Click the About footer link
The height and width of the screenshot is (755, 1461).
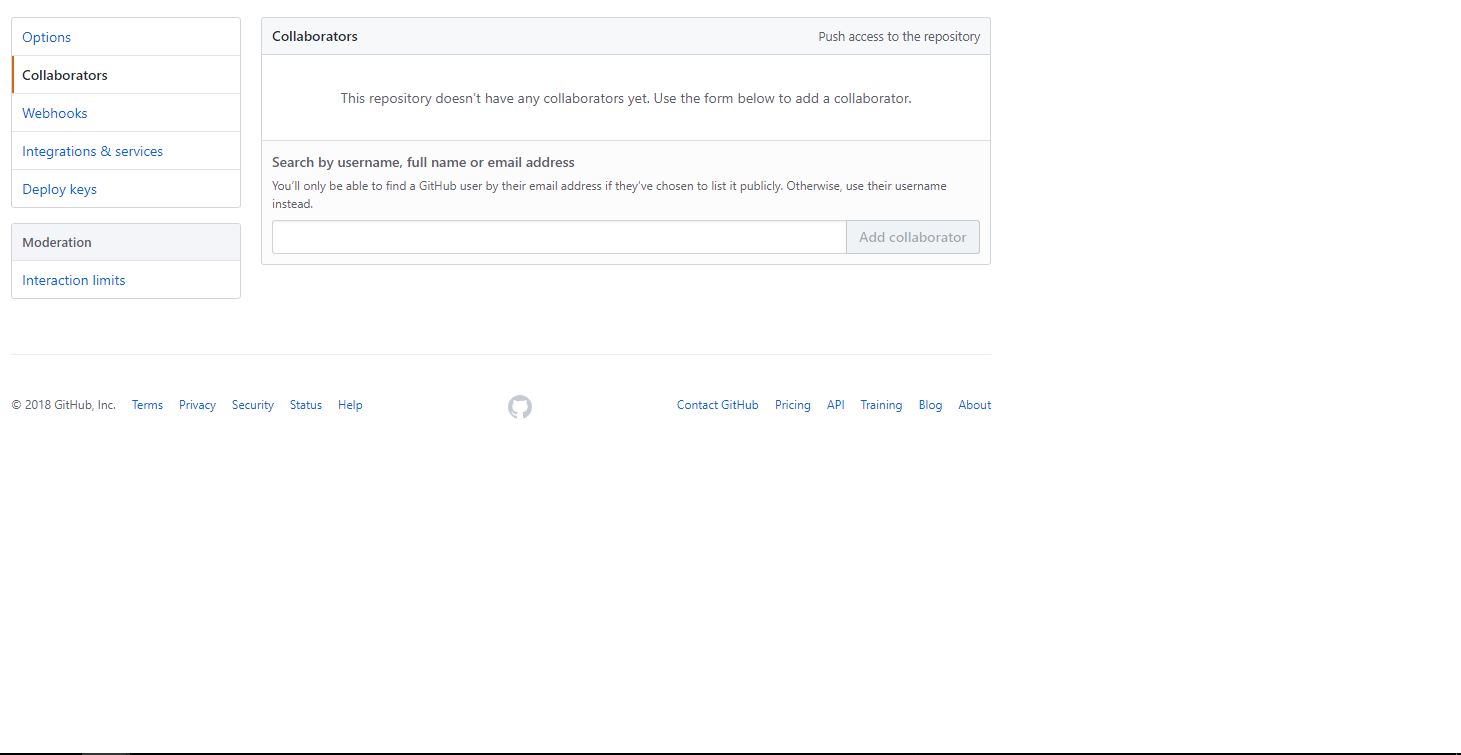(x=974, y=405)
